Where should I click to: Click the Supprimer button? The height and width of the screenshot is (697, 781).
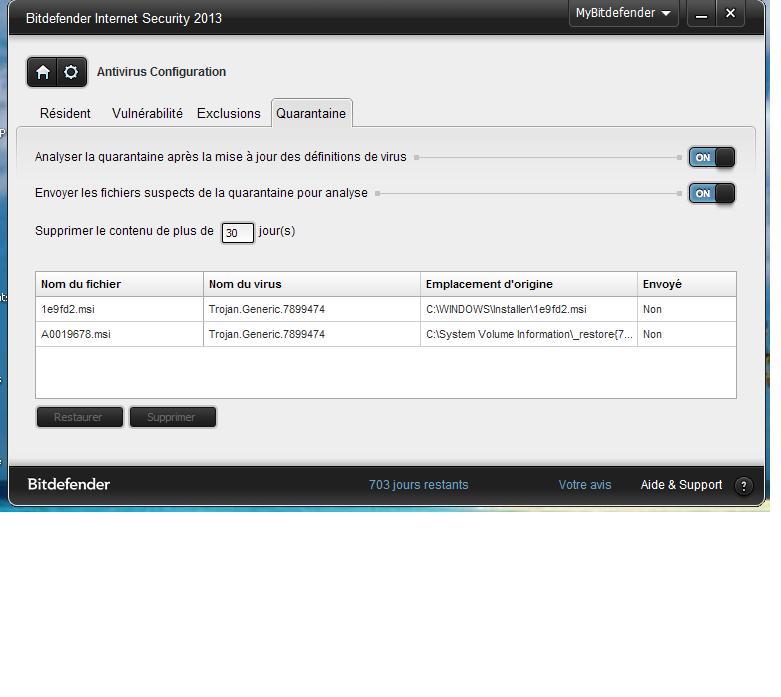(x=173, y=417)
